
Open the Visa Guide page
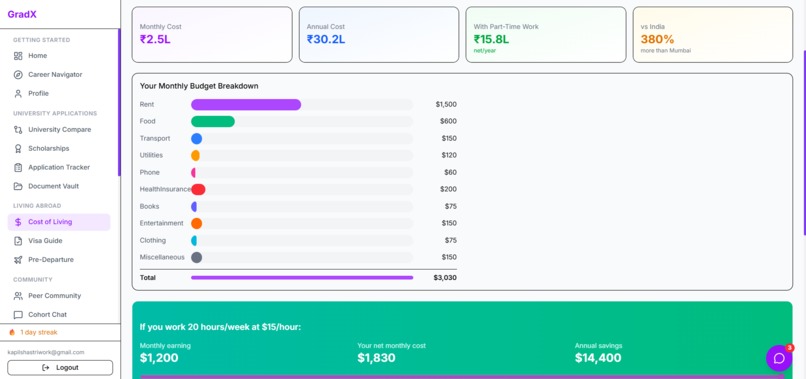[59, 241]
